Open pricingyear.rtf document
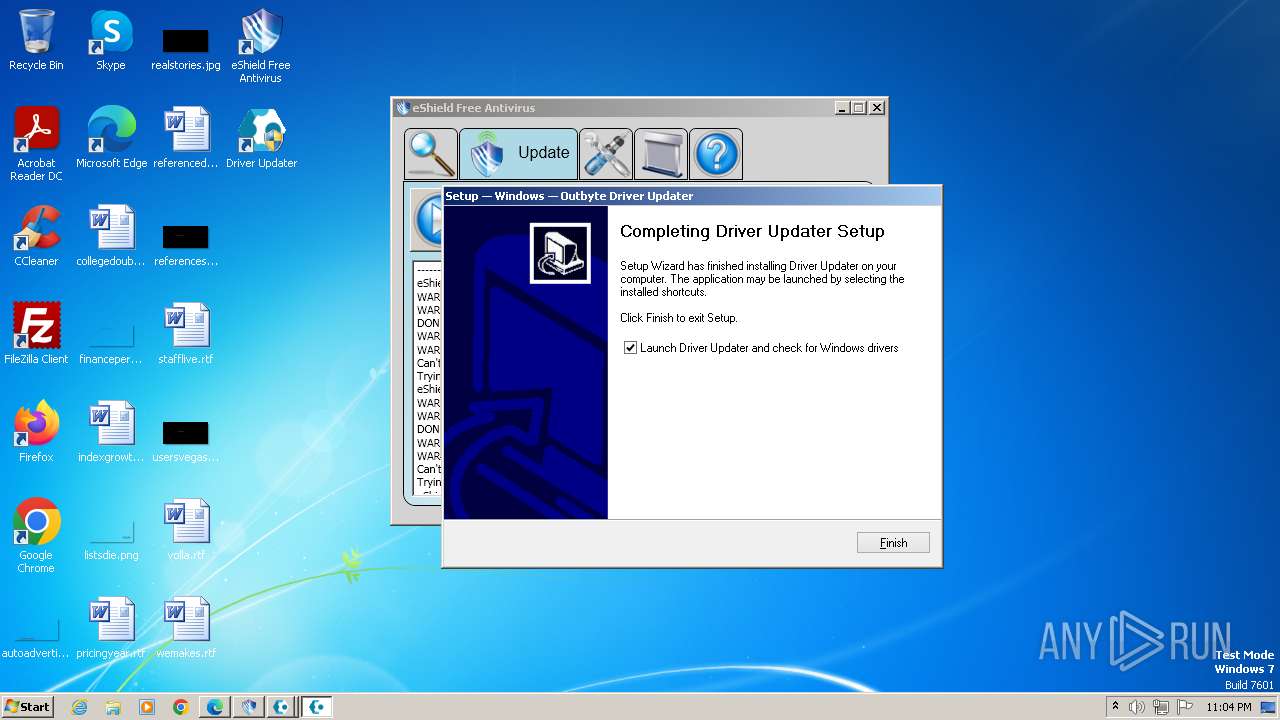This screenshot has height=720, width=1280. (111, 628)
